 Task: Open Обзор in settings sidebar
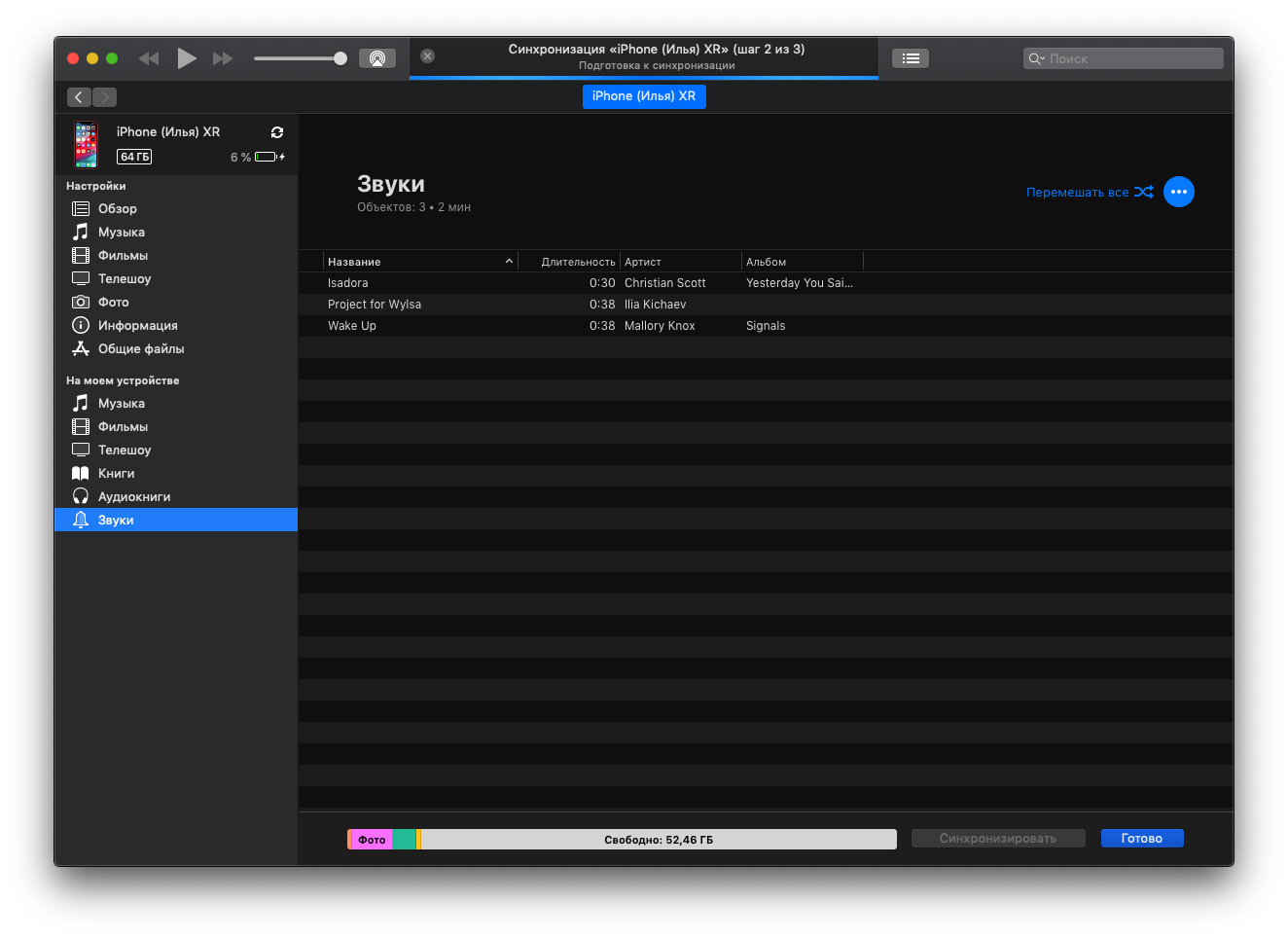click(x=117, y=208)
